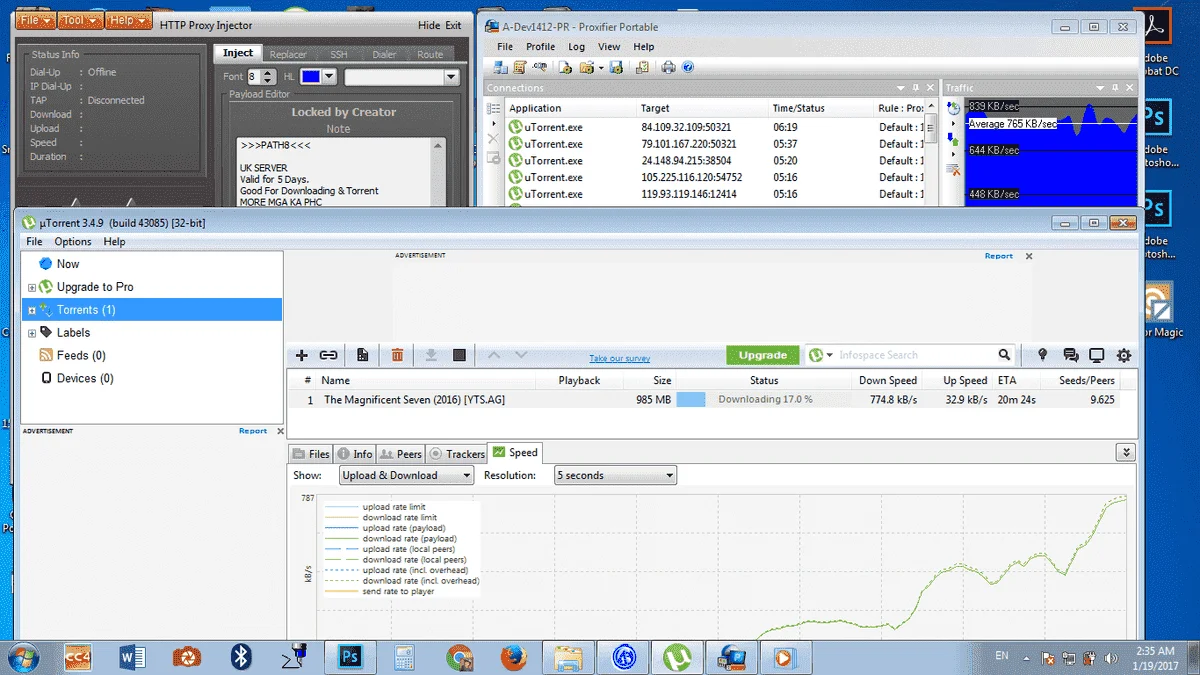Stop the torrent with square stop icon
The height and width of the screenshot is (675, 1200).
click(x=459, y=355)
